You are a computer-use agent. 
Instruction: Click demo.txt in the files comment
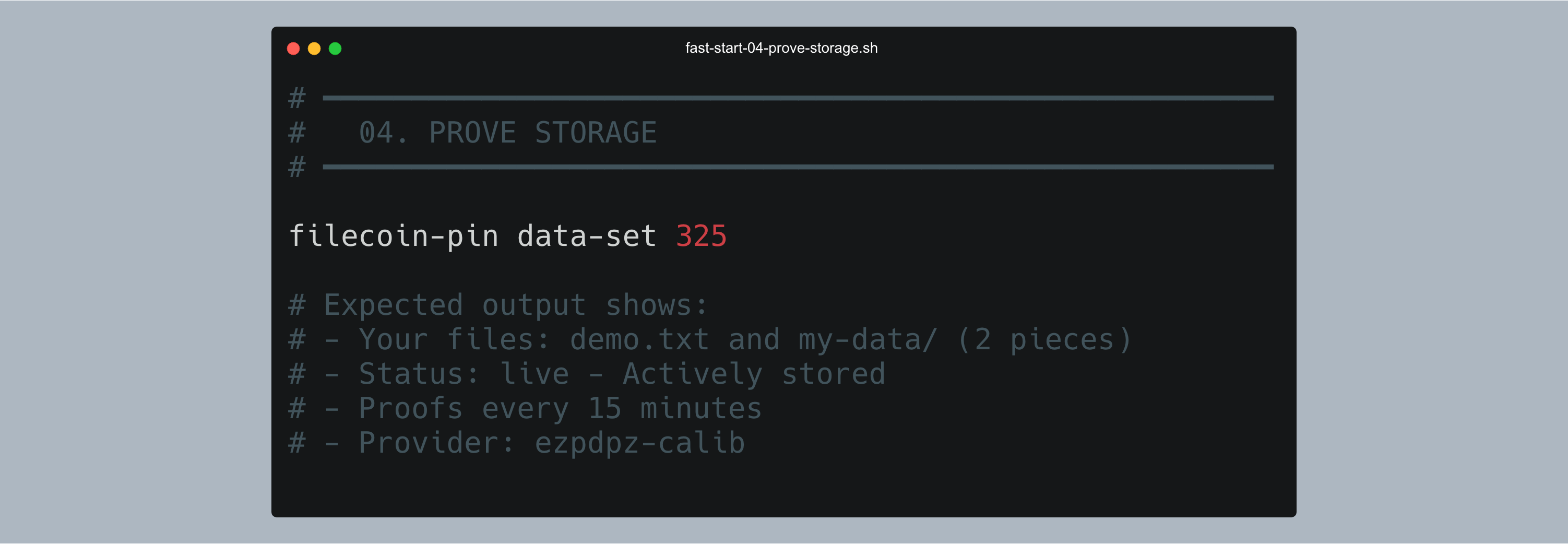pyautogui.click(x=639, y=339)
